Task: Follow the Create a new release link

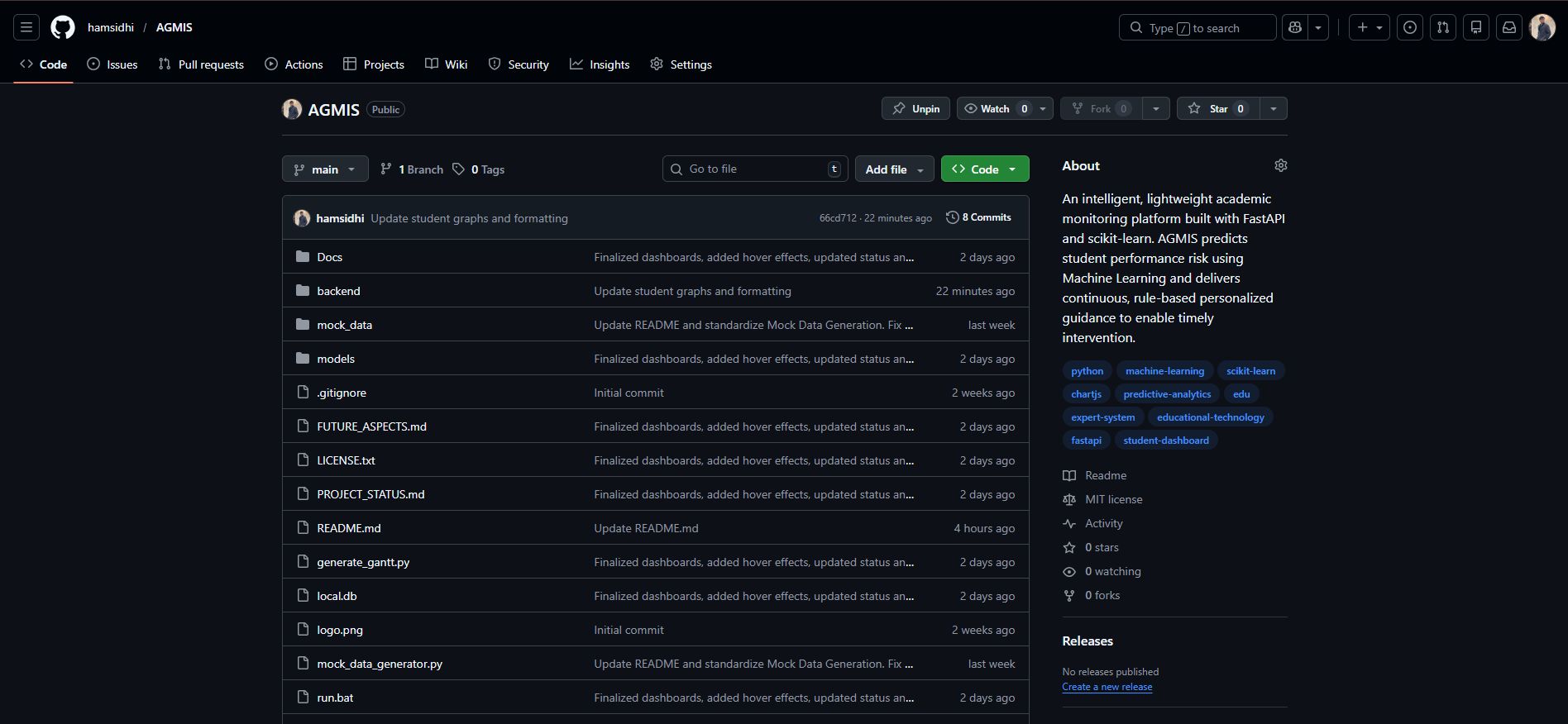Action: click(1107, 687)
